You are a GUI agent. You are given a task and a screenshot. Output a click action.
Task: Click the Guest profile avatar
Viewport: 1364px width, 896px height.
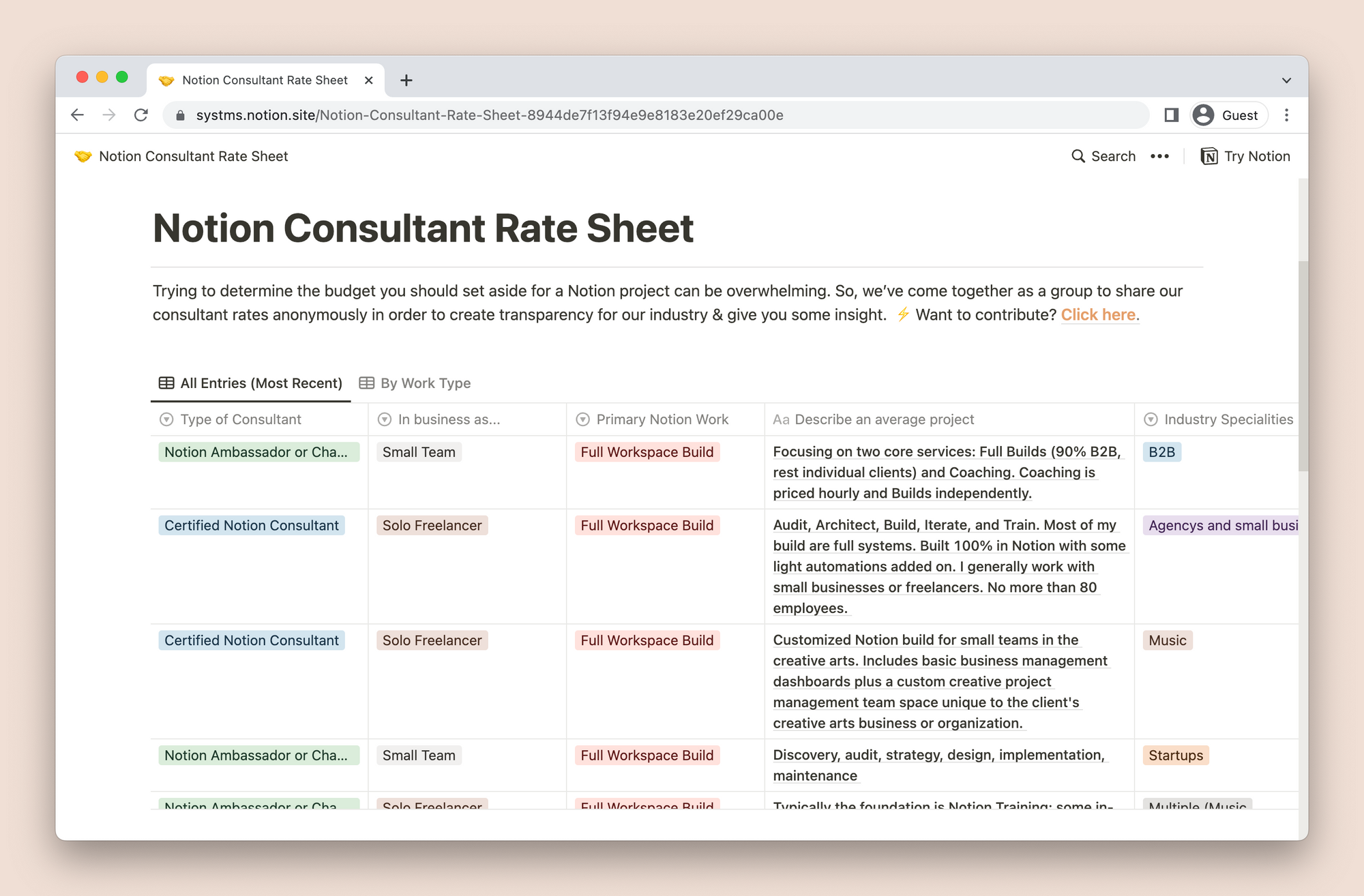coord(1204,115)
